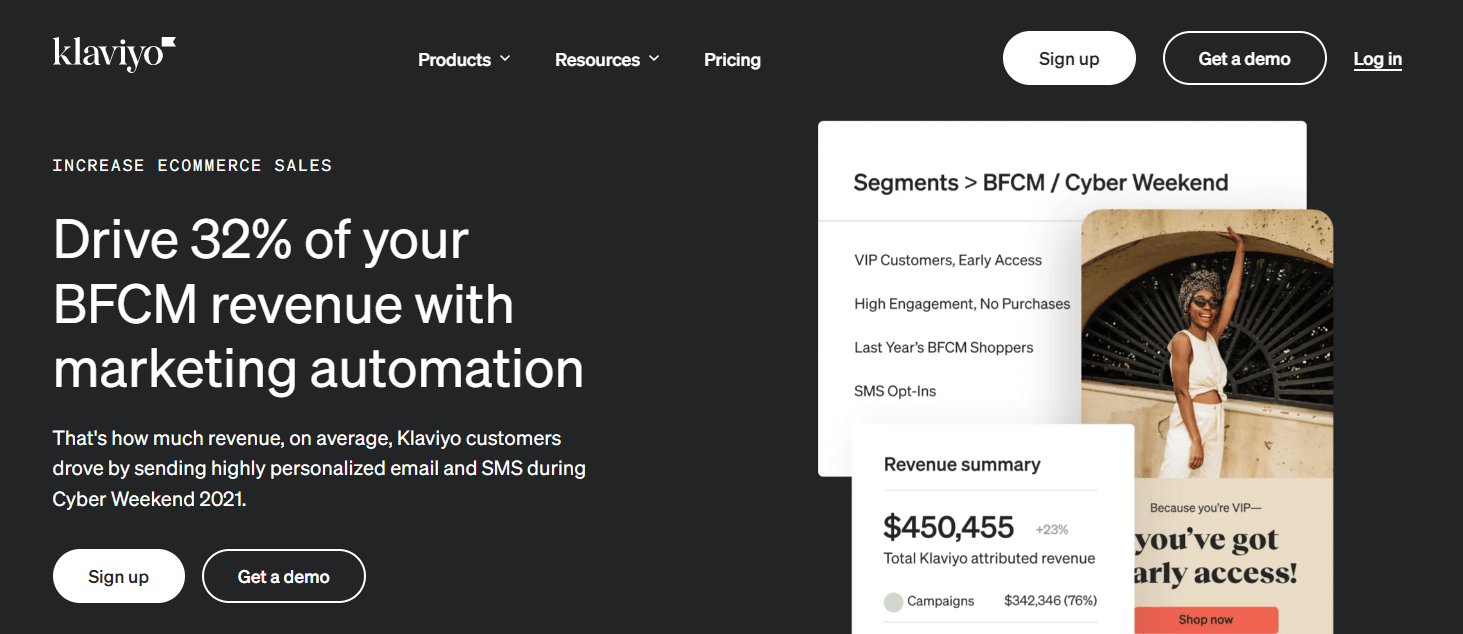
Task: Select High Engagement, No Purchases segment
Action: [x=961, y=304]
